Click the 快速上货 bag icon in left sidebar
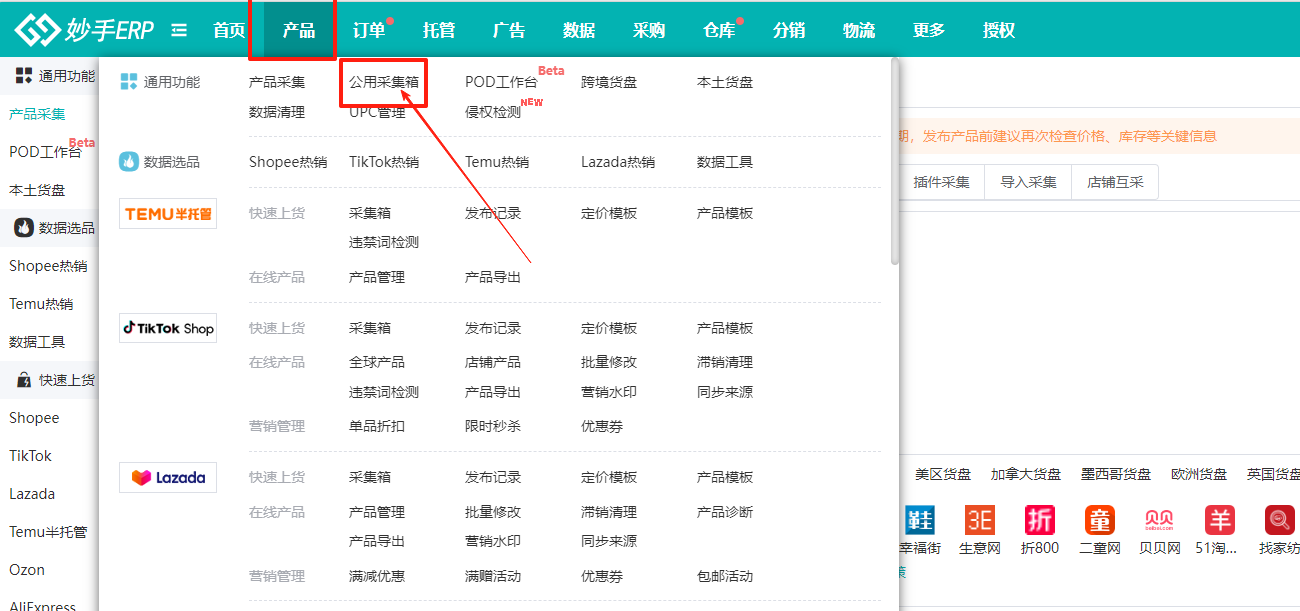 [x=24, y=380]
